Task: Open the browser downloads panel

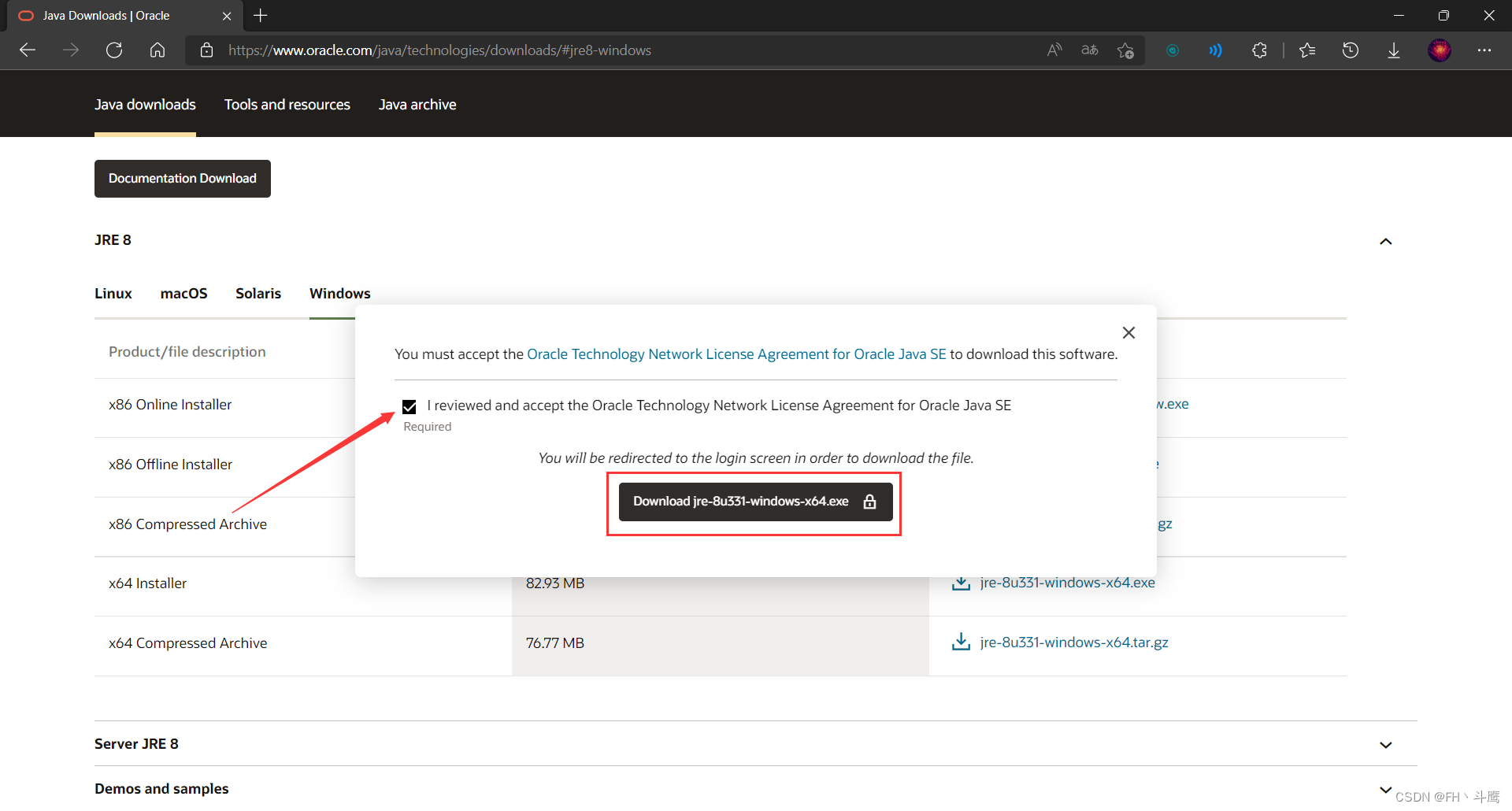Action: [1394, 50]
